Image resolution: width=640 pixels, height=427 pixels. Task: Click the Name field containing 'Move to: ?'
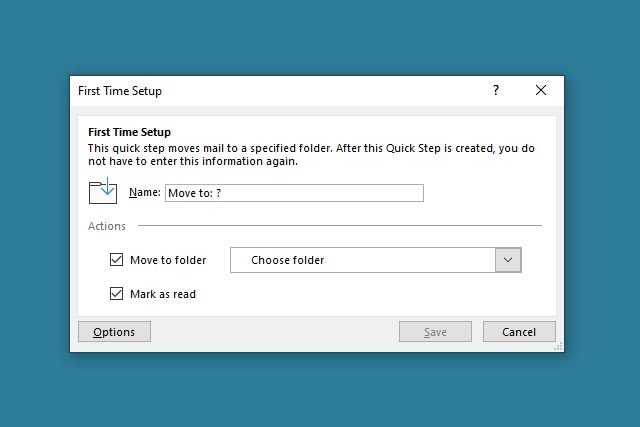pyautogui.click(x=294, y=193)
